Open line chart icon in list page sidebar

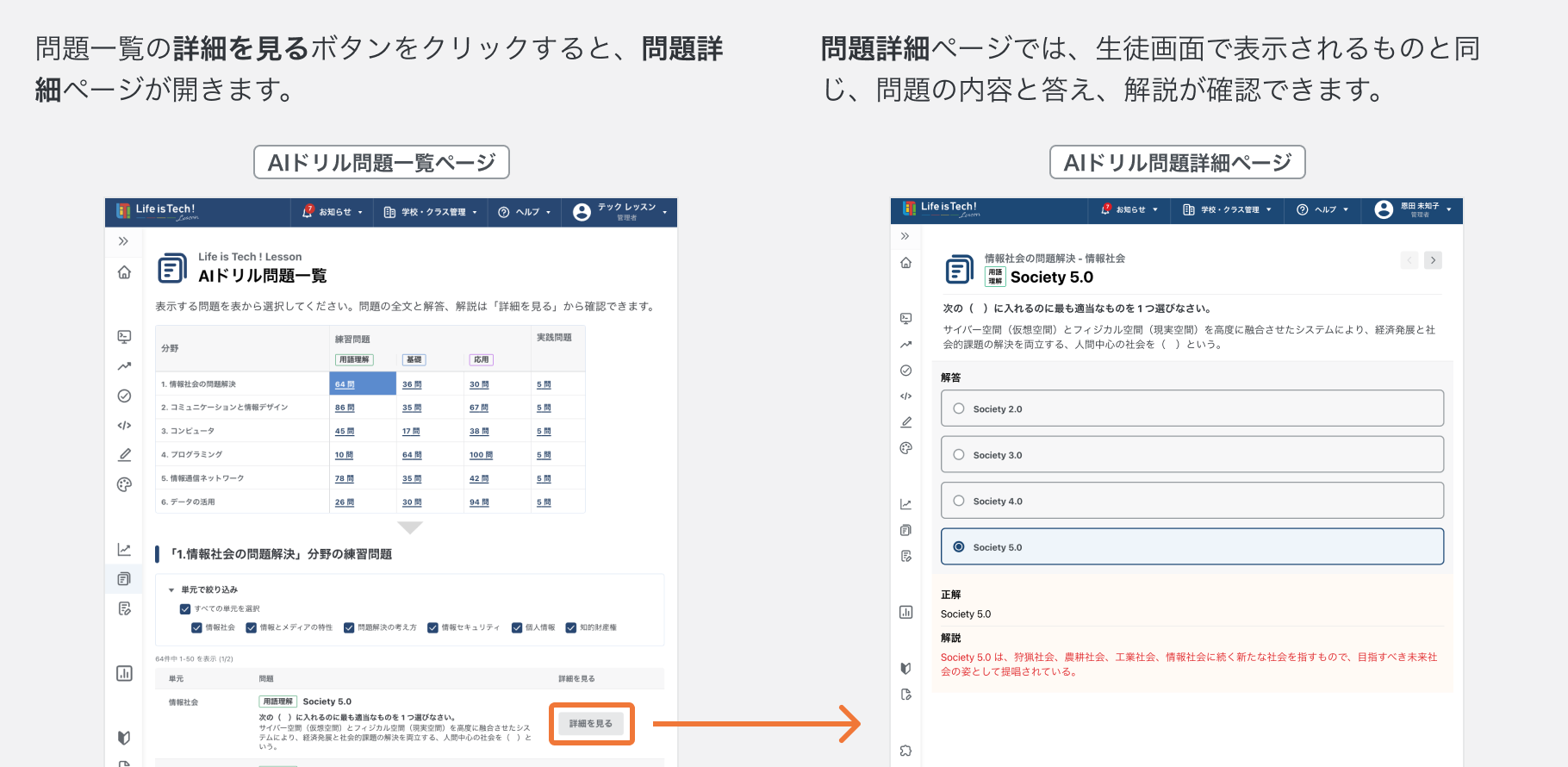tap(124, 550)
